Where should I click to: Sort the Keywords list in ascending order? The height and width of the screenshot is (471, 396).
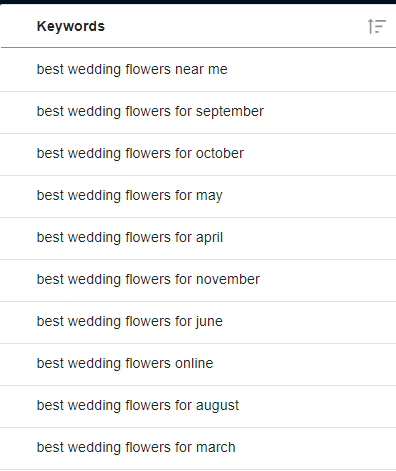tap(377, 26)
